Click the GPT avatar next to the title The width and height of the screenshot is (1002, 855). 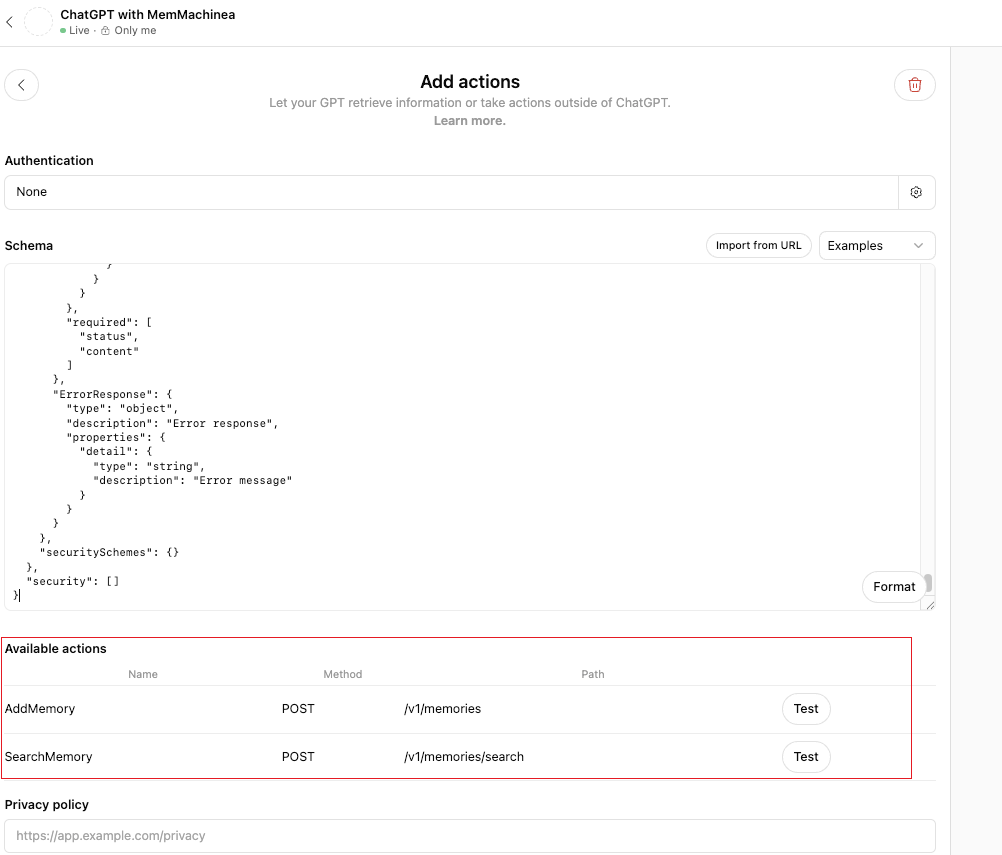pyautogui.click(x=37, y=21)
